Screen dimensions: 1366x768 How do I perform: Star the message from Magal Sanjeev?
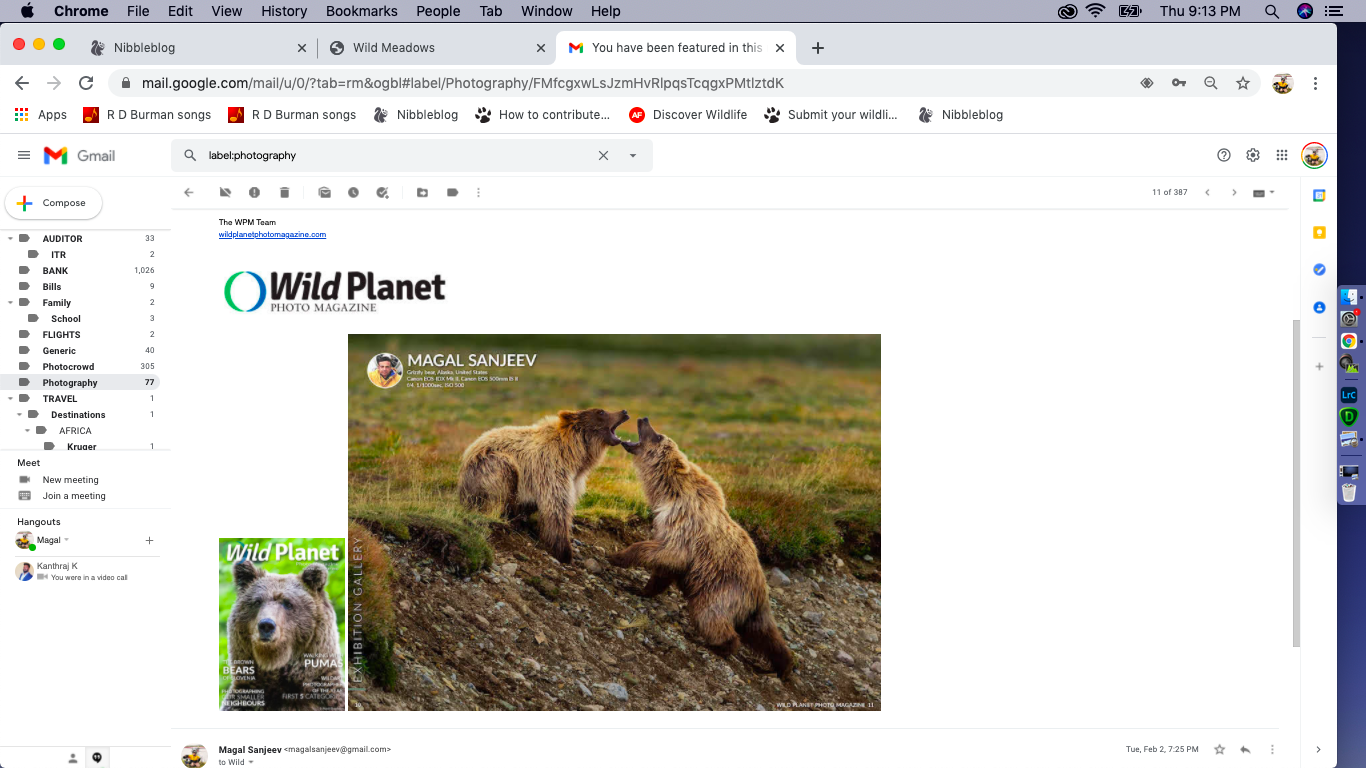pos(1219,749)
